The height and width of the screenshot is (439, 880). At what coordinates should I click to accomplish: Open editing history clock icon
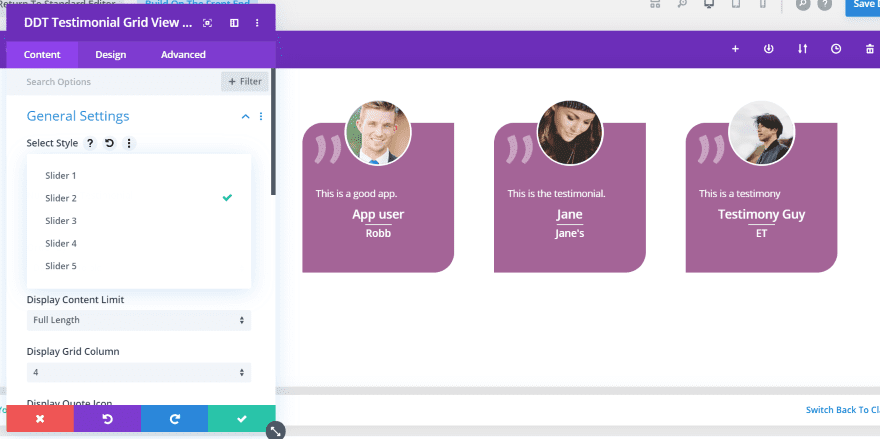click(836, 49)
